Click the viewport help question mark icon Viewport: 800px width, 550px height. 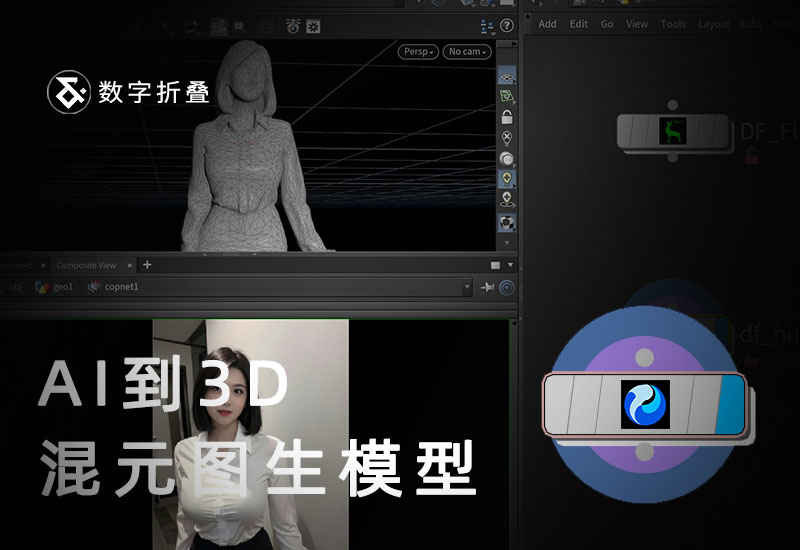coord(507,25)
